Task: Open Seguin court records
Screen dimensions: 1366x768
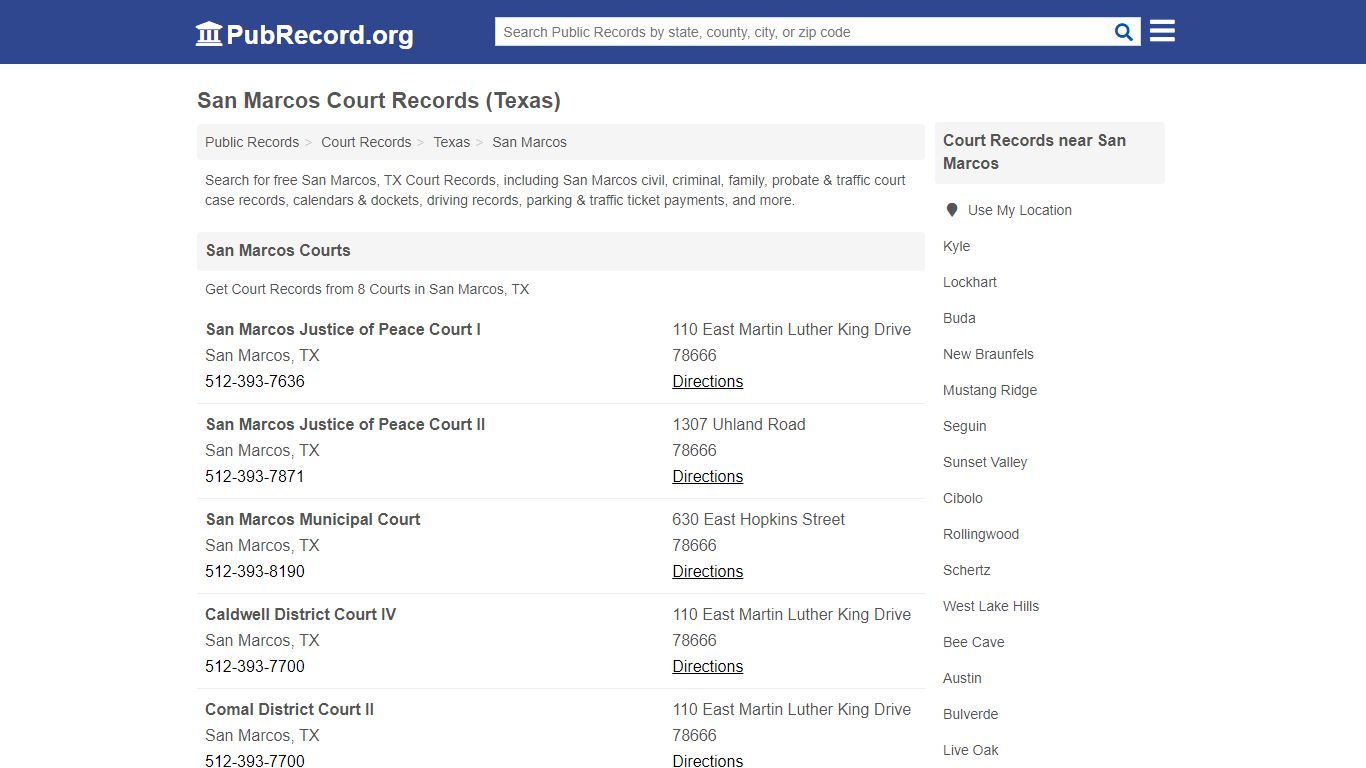Action: click(964, 426)
